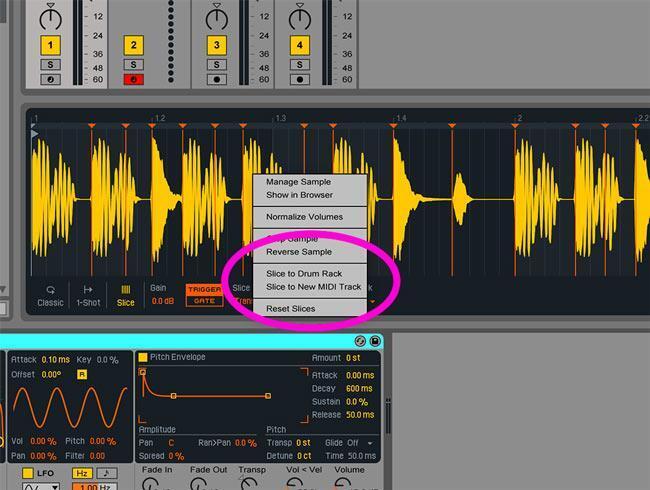
Task: Switch LFO rate to note-sync icon
Action: pyautogui.click(x=107, y=473)
